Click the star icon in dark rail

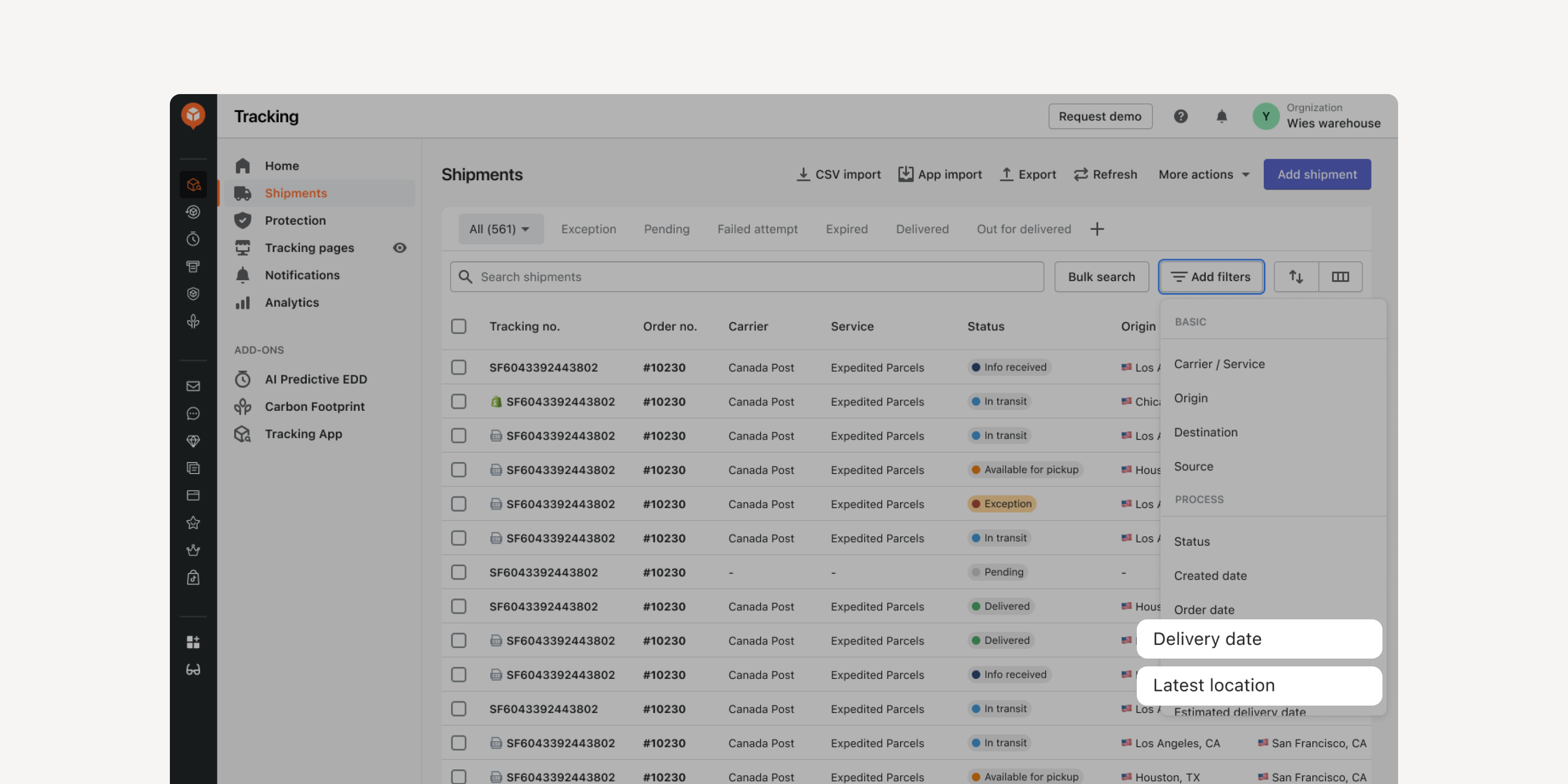[193, 522]
